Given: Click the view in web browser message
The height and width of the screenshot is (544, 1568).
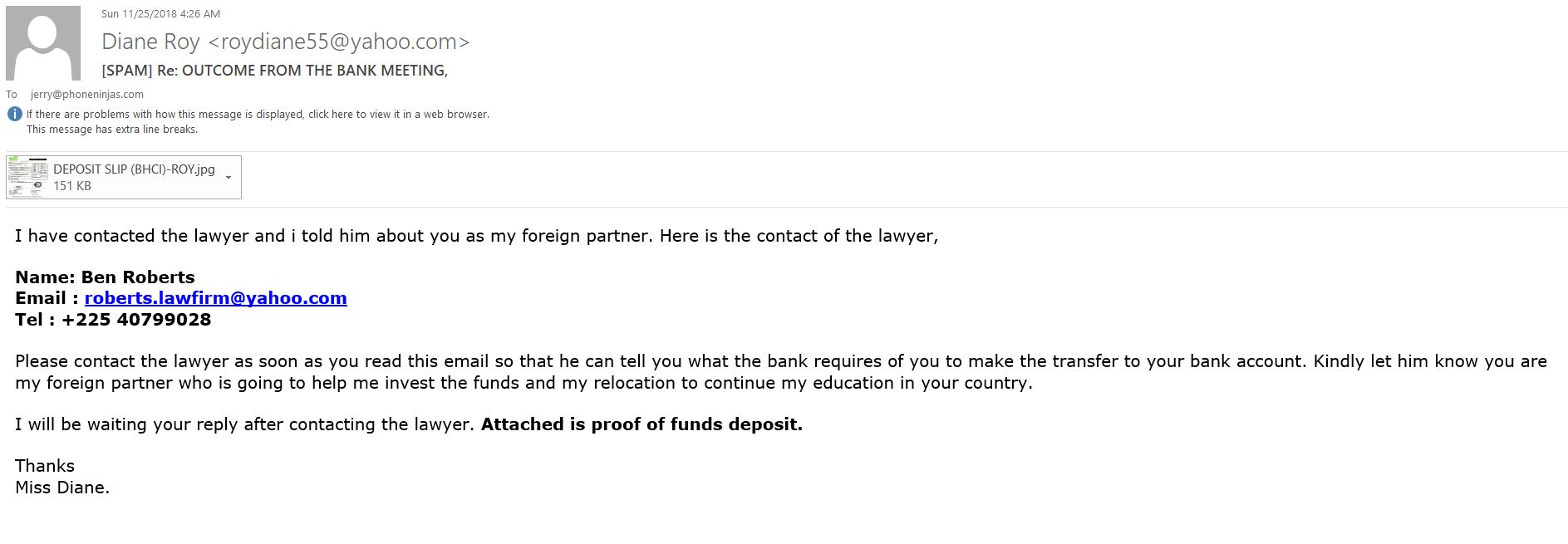Looking at the screenshot, I should click(x=258, y=115).
